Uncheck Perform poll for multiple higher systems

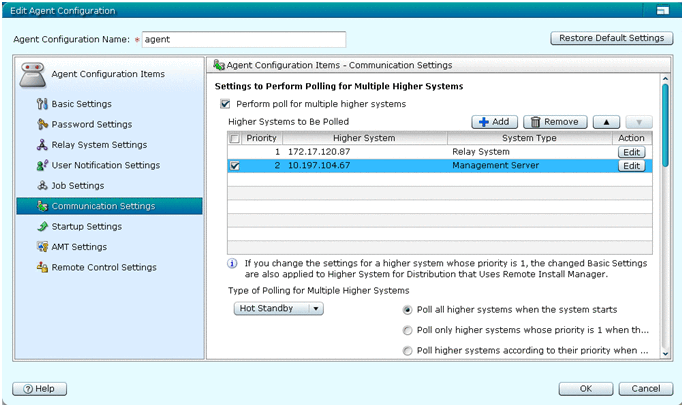pyautogui.click(x=225, y=104)
